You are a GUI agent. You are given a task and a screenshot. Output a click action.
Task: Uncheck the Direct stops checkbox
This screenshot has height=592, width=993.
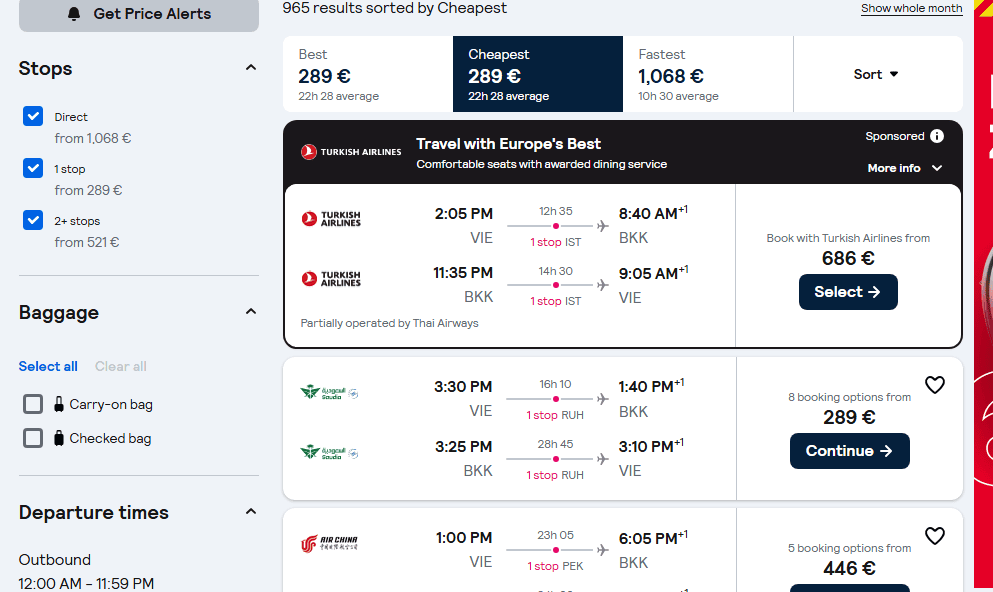(33, 117)
